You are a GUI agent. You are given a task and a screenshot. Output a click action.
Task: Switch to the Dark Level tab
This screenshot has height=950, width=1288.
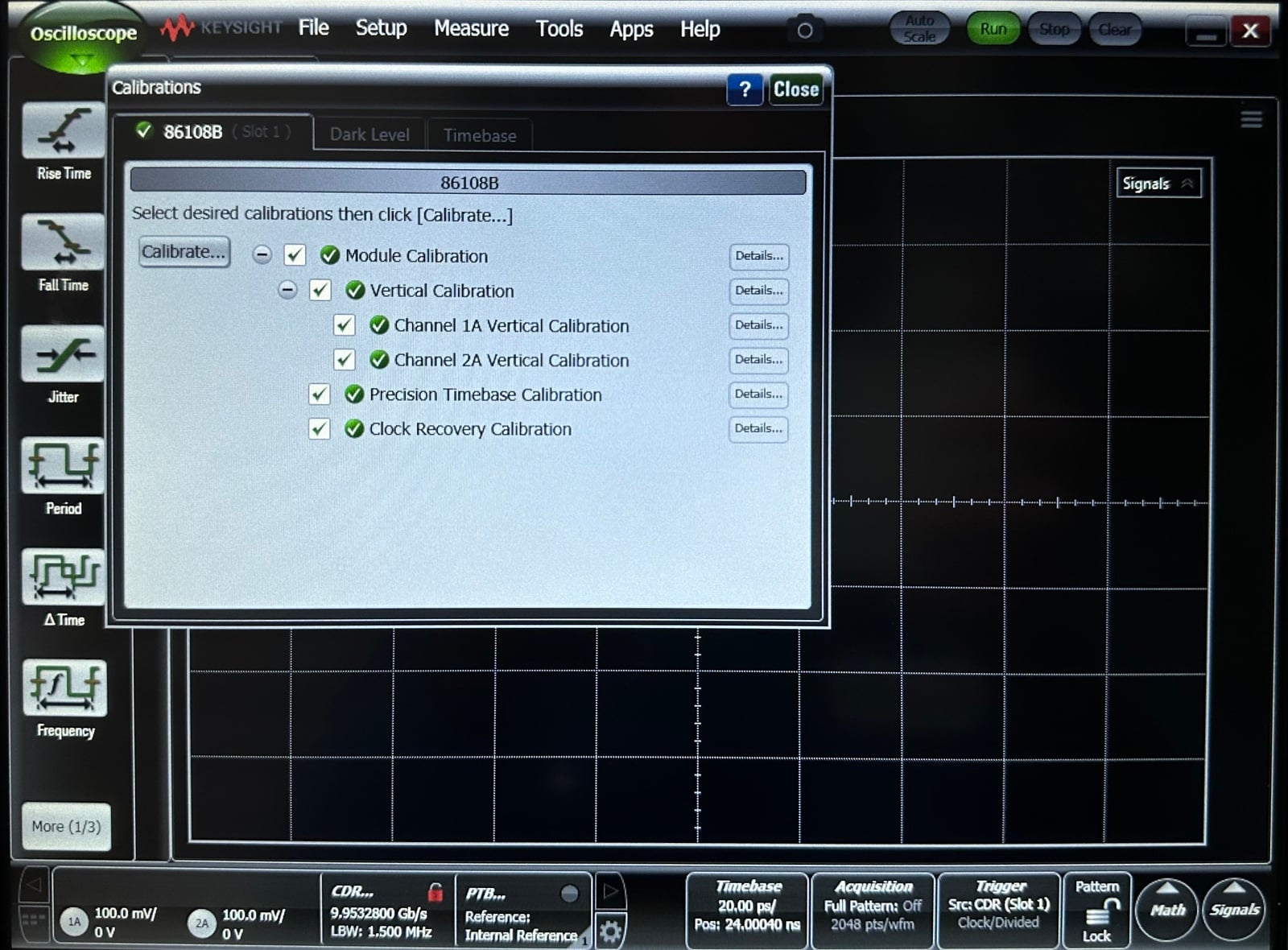click(x=369, y=135)
